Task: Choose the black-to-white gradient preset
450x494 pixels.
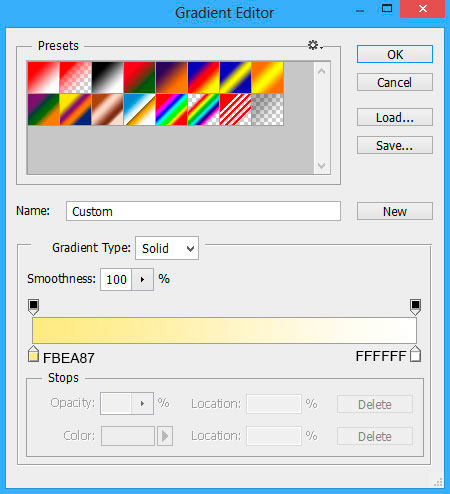Action: [x=107, y=77]
